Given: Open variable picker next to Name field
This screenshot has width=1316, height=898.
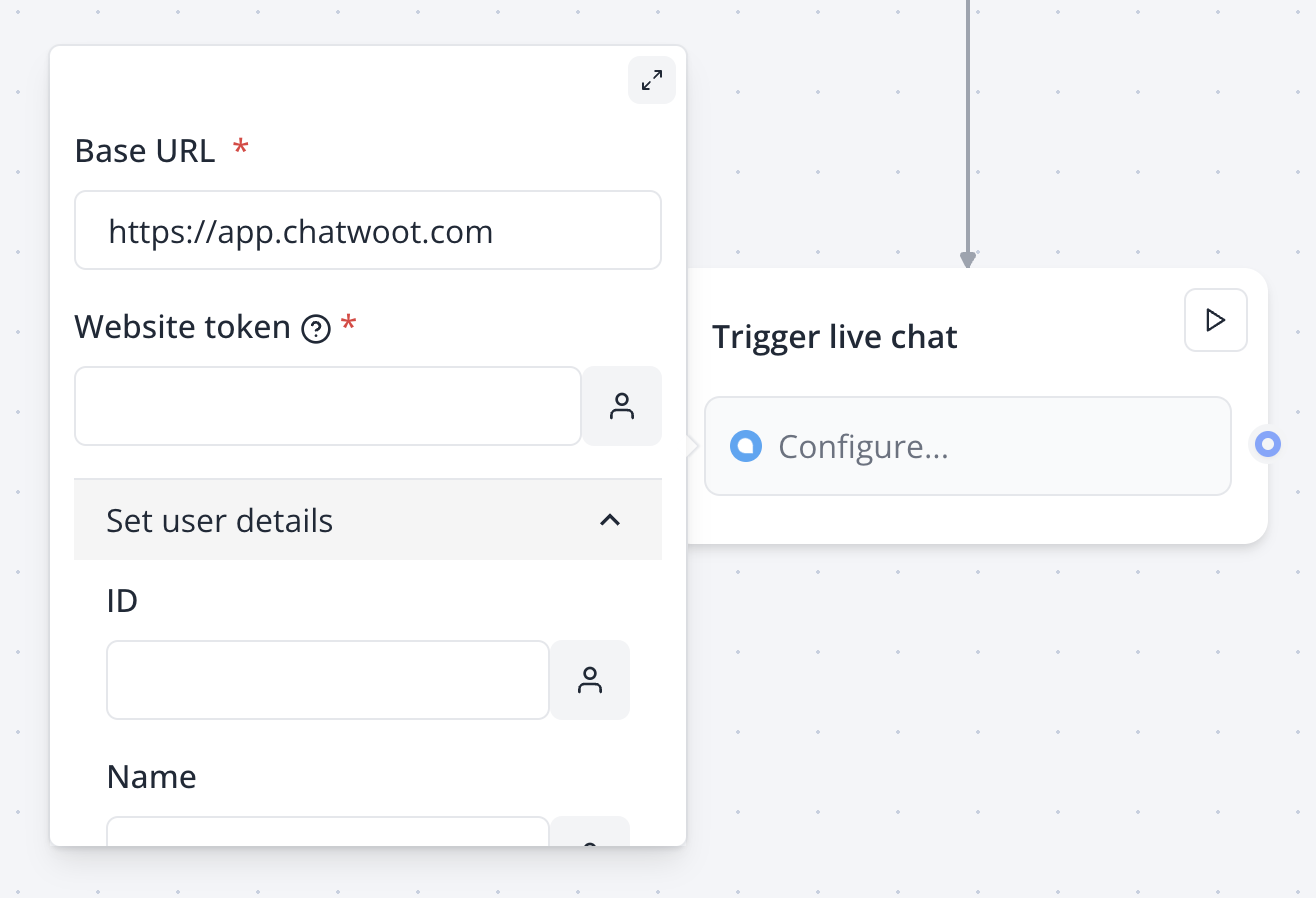Looking at the screenshot, I should (590, 831).
